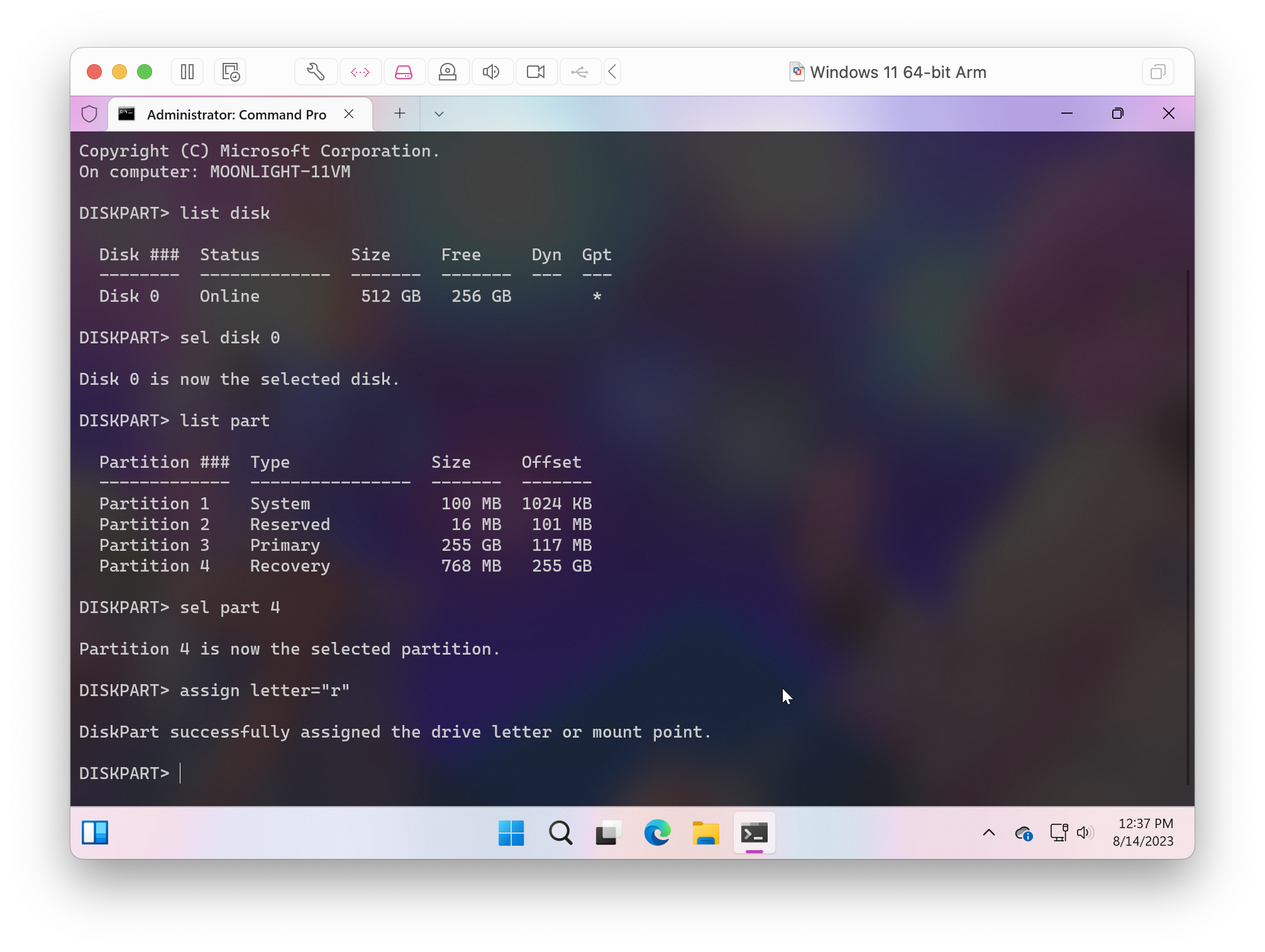Open the clock showing 12:37 PM

1143,833
